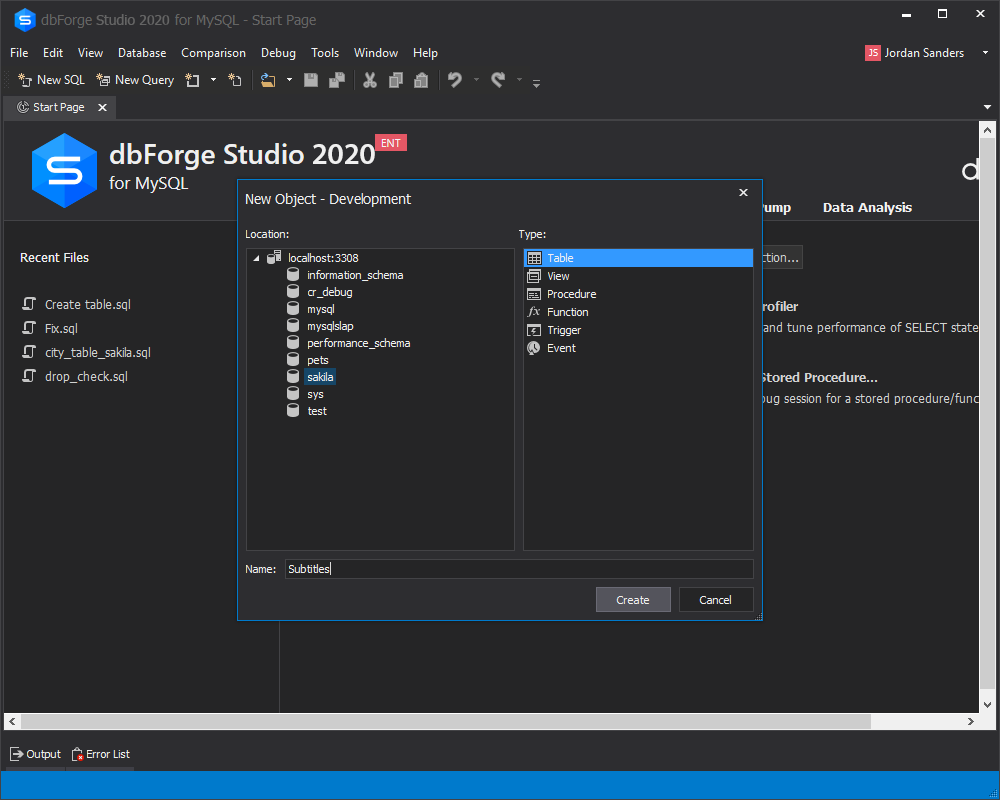
Task: Open the Jordan Sanders account dropdown
Action: click(x=985, y=53)
